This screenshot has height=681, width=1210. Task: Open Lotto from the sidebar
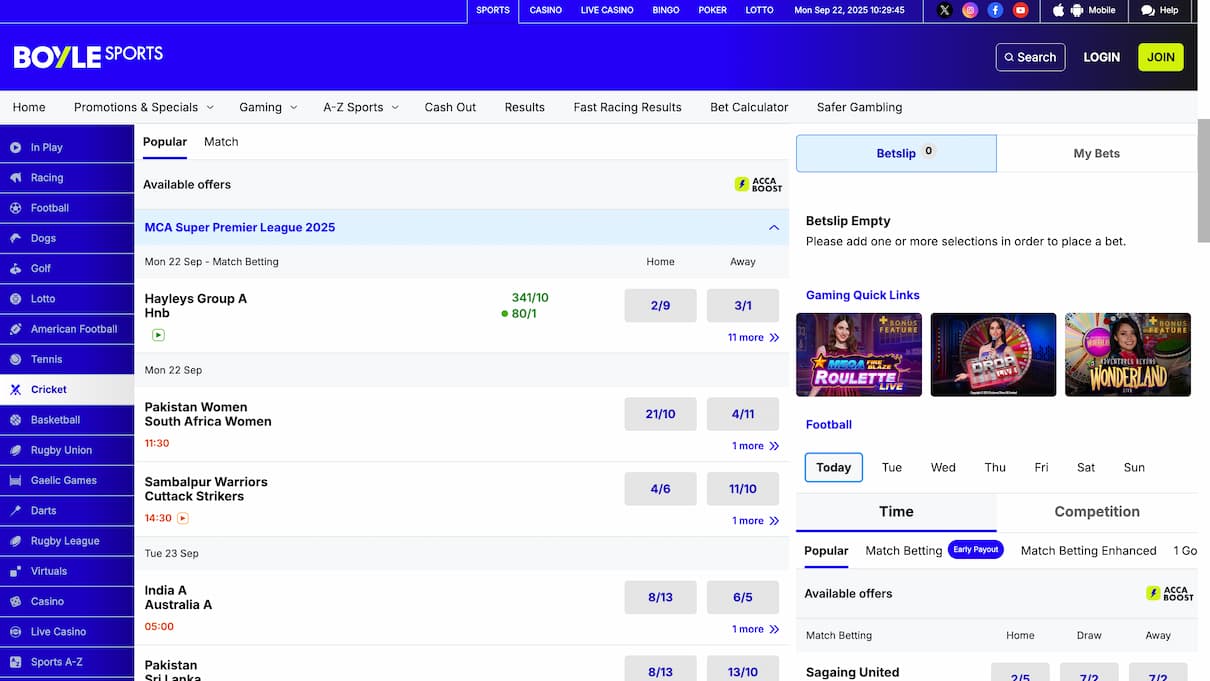[67, 298]
